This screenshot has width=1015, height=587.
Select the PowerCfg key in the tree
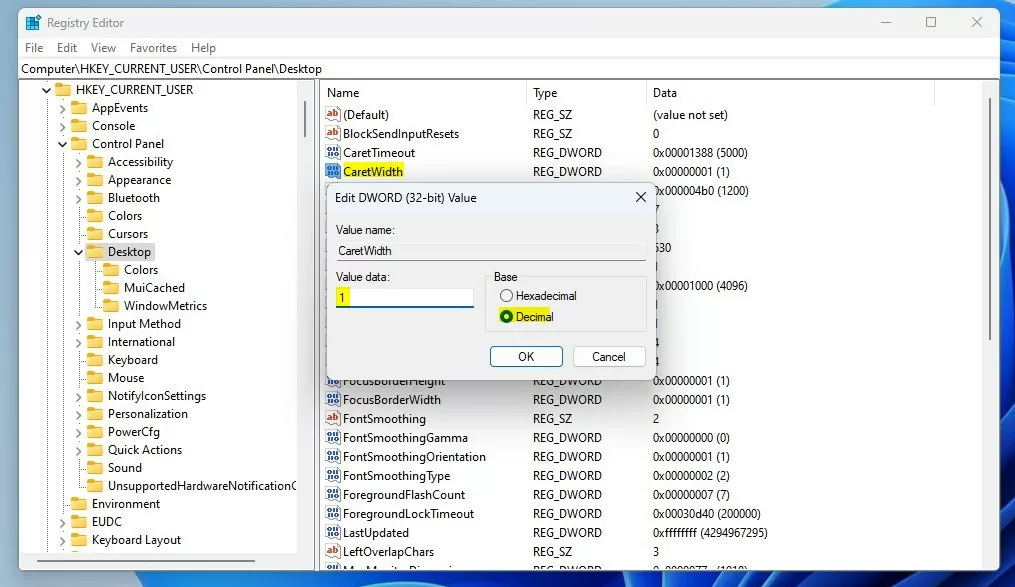[133, 432]
